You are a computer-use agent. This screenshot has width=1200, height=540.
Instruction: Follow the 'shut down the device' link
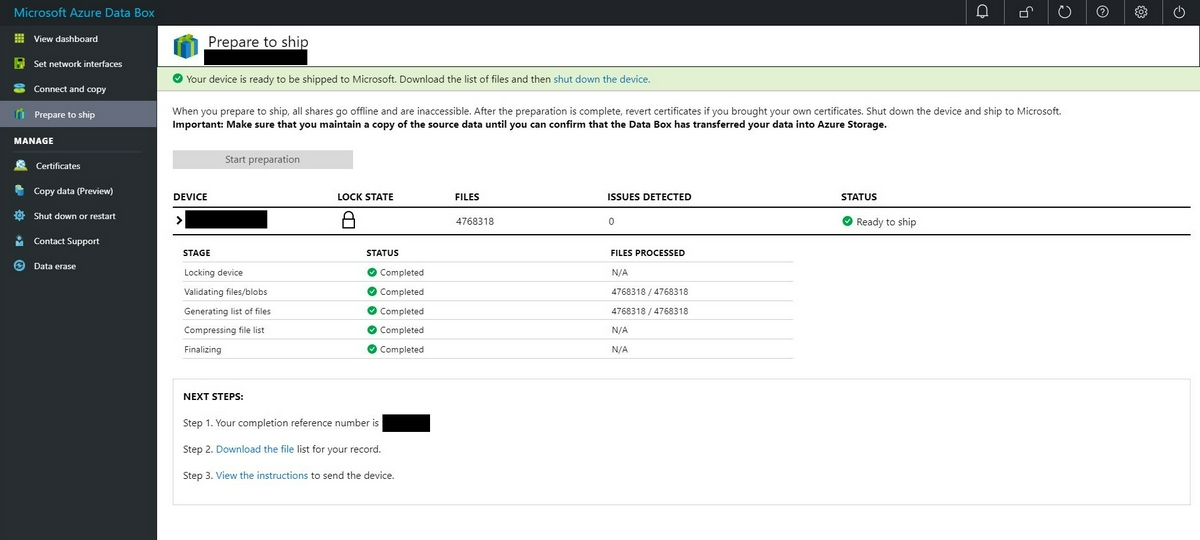point(601,79)
